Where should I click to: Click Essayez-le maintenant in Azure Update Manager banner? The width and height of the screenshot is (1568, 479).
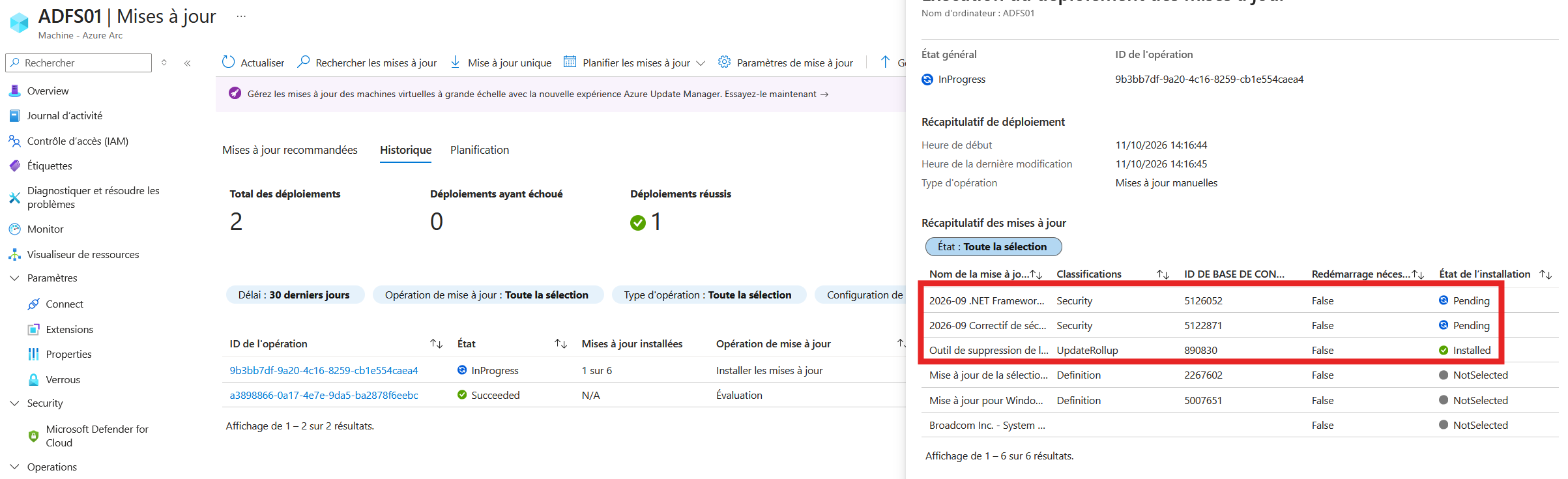[776, 94]
